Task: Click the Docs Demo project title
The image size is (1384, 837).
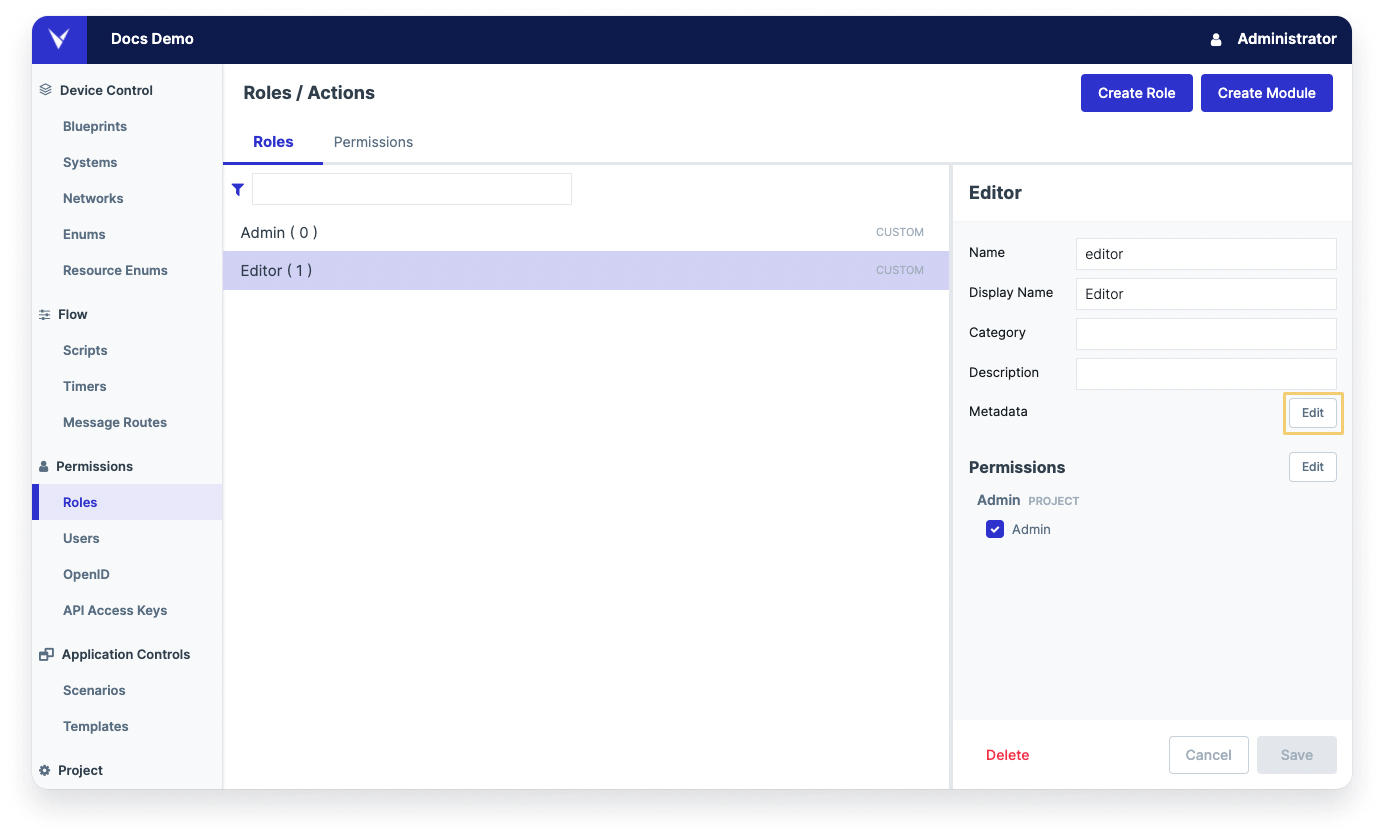Action: (152, 39)
